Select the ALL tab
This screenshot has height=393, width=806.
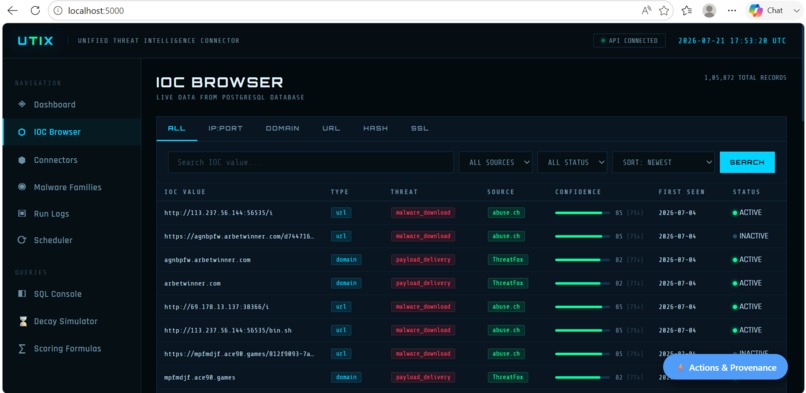[x=176, y=128]
